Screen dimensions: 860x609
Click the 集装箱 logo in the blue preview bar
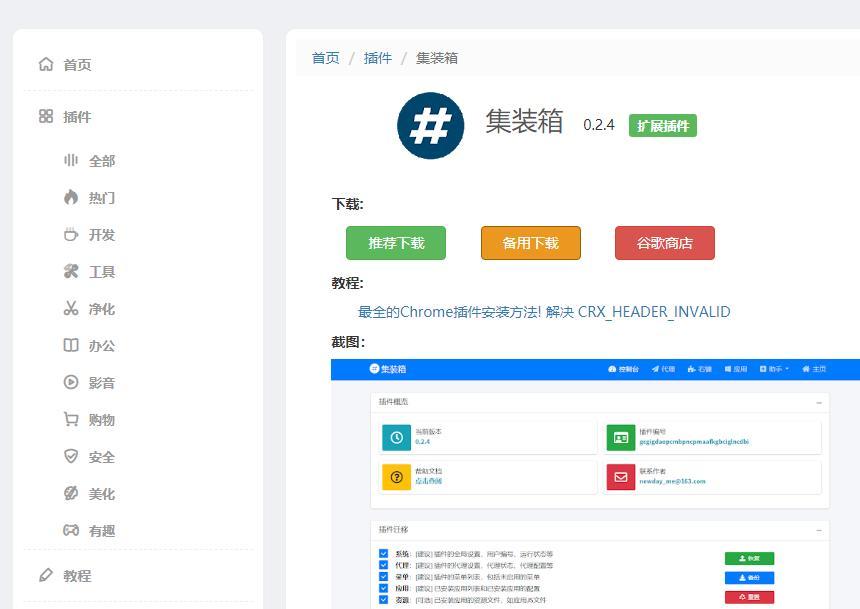(388, 369)
